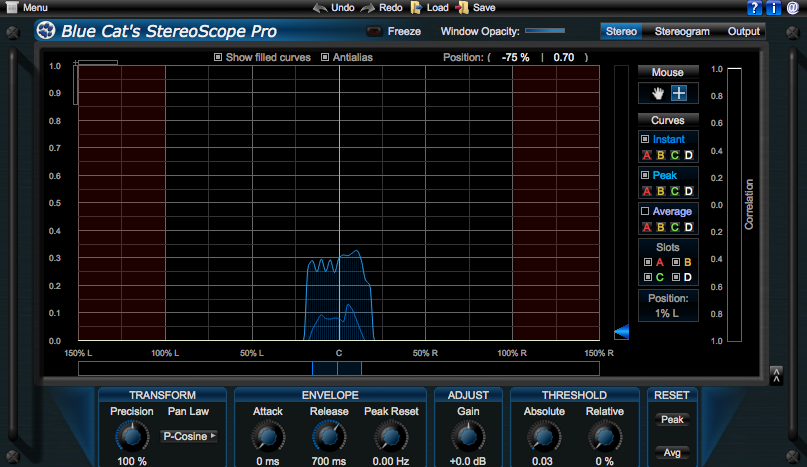Image resolution: width=807 pixels, height=467 pixels.
Task: Toggle the Freeze button
Action: [x=374, y=31]
